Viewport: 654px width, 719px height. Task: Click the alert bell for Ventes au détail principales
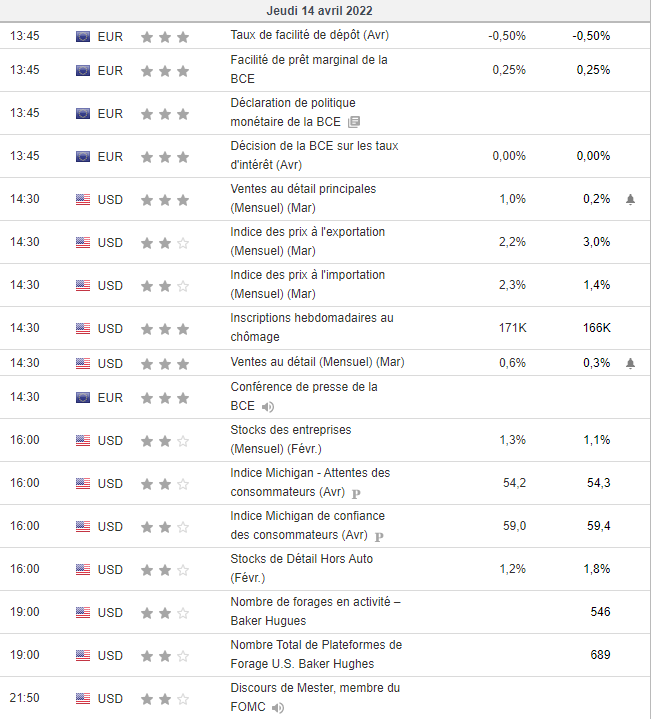(x=630, y=199)
